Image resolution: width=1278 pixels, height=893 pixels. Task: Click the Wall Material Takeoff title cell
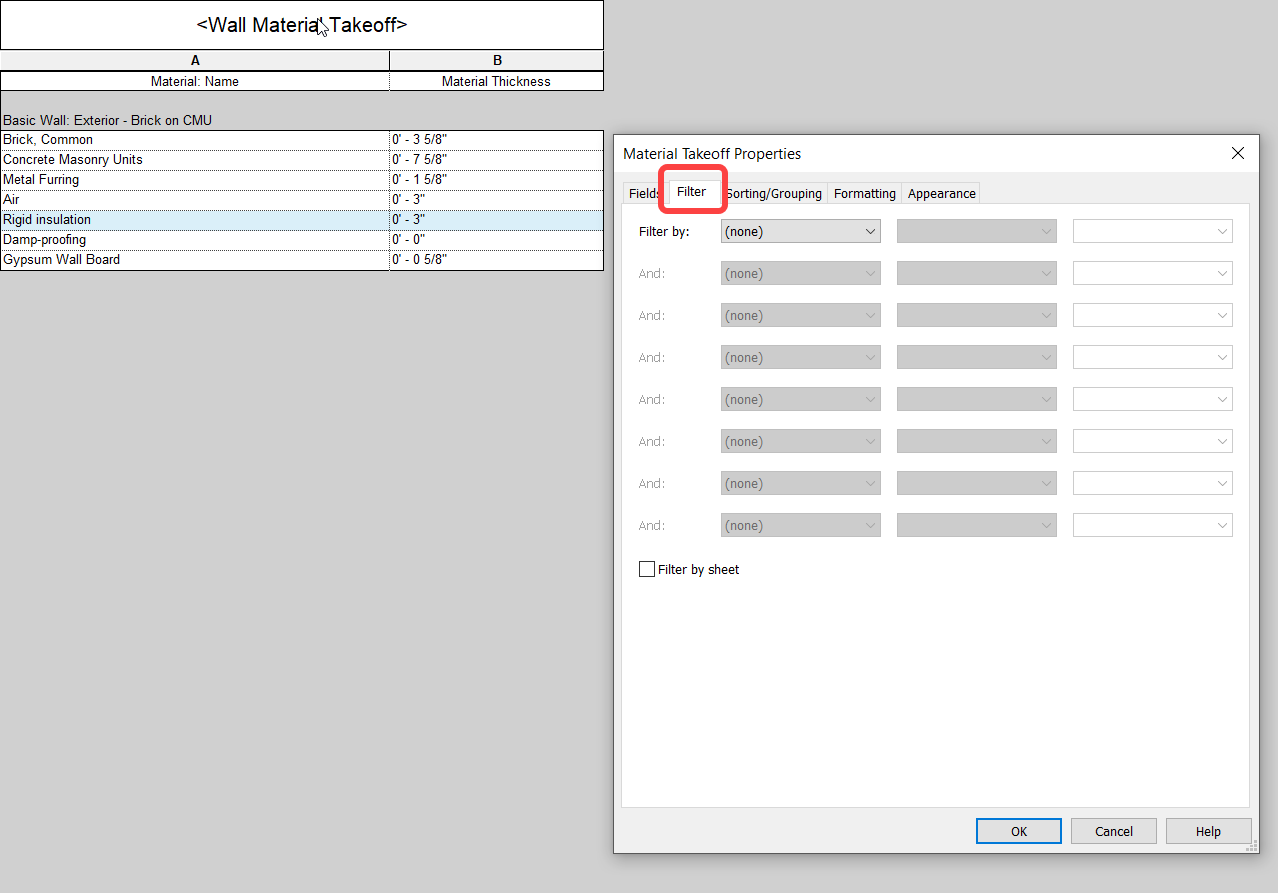tap(301, 24)
